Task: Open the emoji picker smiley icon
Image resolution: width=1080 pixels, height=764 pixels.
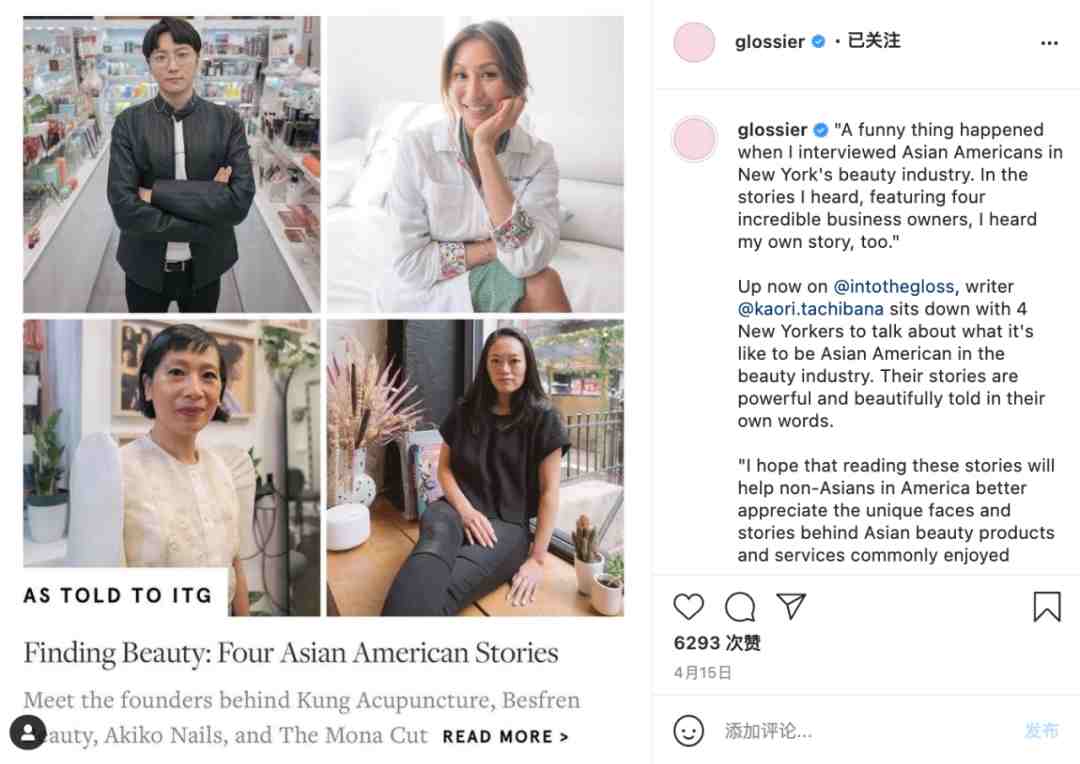Action: pyautogui.click(x=689, y=730)
